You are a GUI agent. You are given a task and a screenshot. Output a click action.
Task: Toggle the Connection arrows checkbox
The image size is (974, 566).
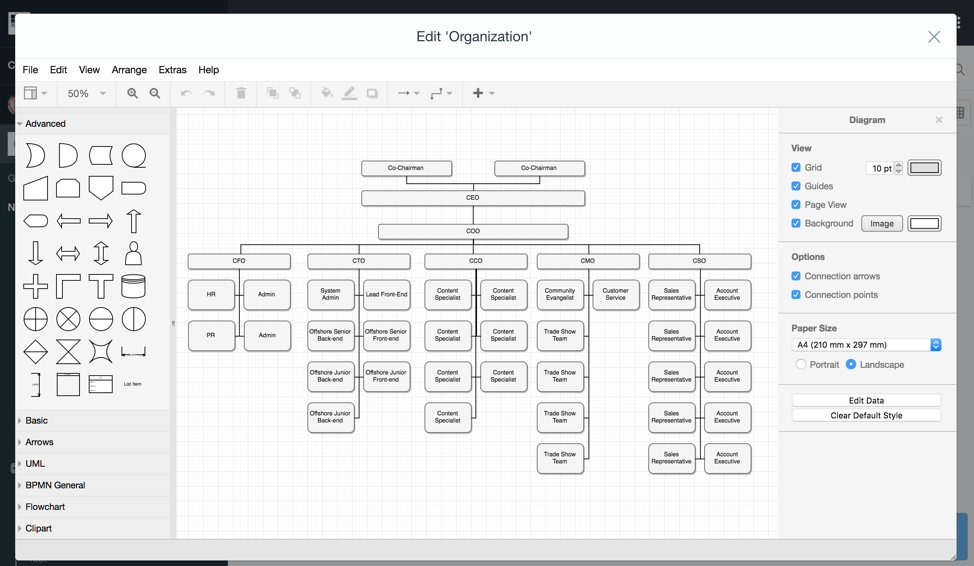pos(796,276)
